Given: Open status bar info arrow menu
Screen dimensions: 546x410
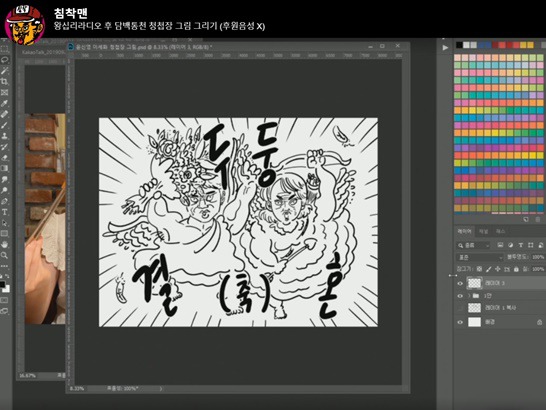Looking at the screenshot, I should [161, 388].
